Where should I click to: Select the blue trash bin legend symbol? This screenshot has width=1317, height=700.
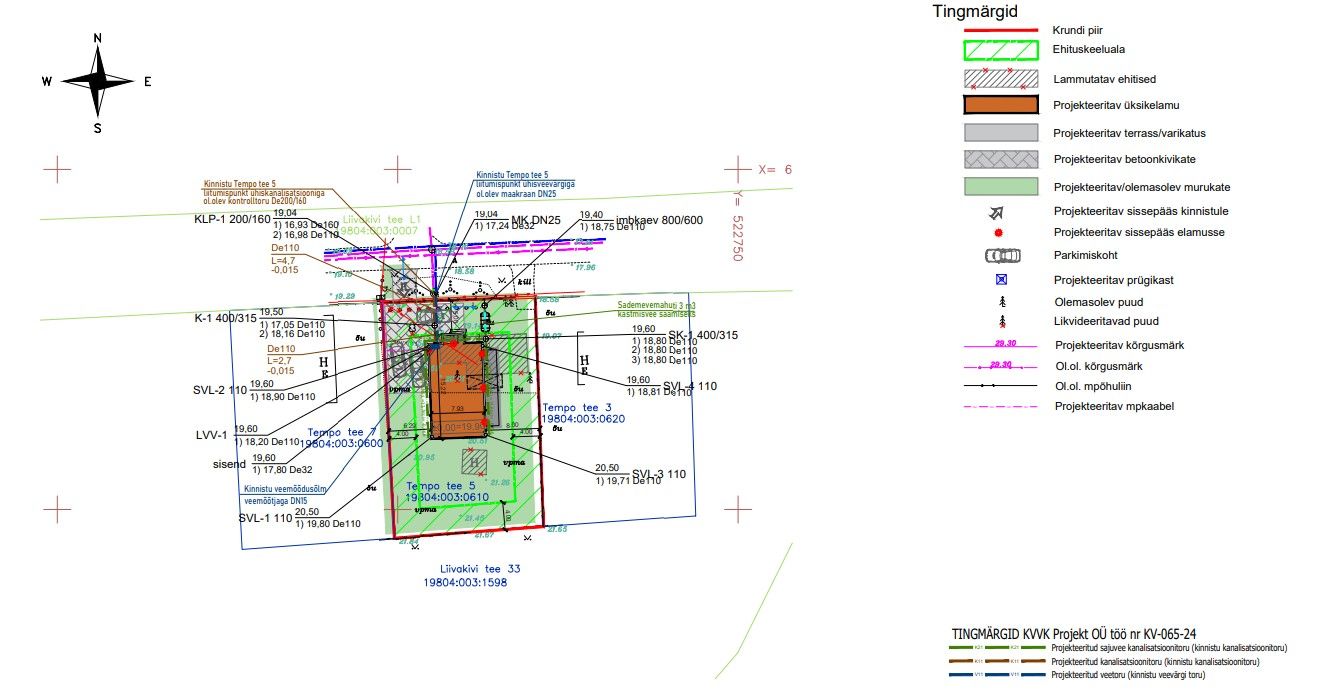click(x=1002, y=279)
